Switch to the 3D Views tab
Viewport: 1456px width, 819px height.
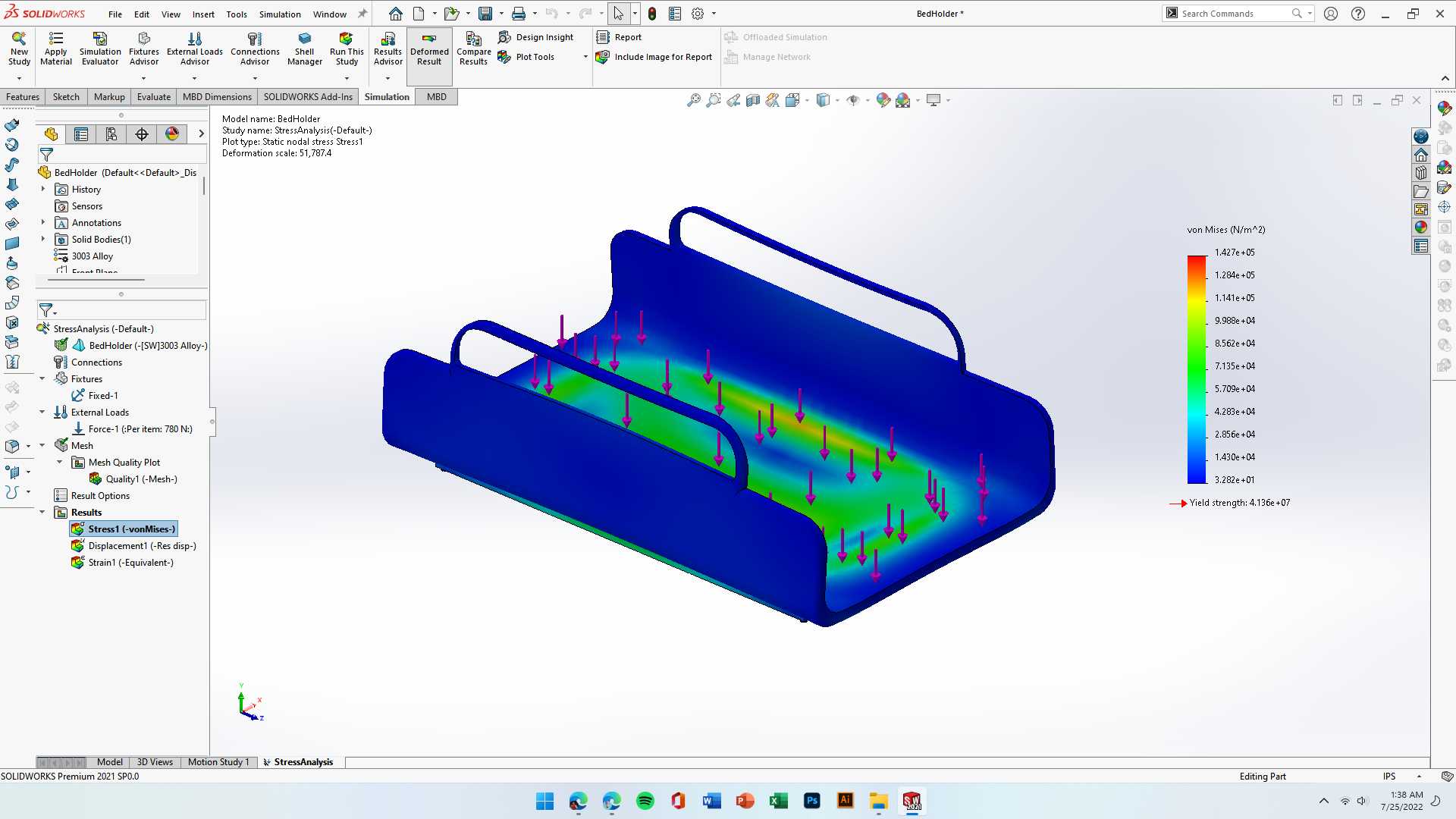click(x=155, y=762)
